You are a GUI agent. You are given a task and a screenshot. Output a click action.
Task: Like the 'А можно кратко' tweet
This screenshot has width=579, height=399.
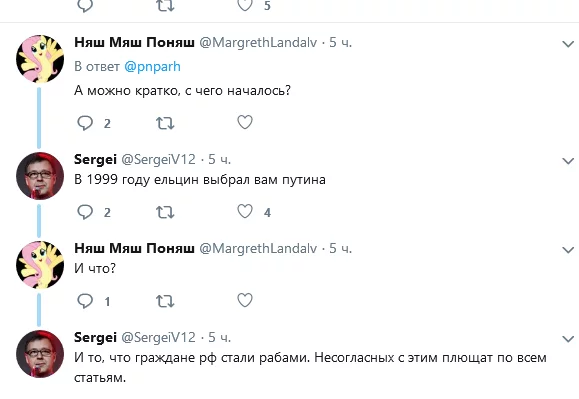(x=245, y=122)
